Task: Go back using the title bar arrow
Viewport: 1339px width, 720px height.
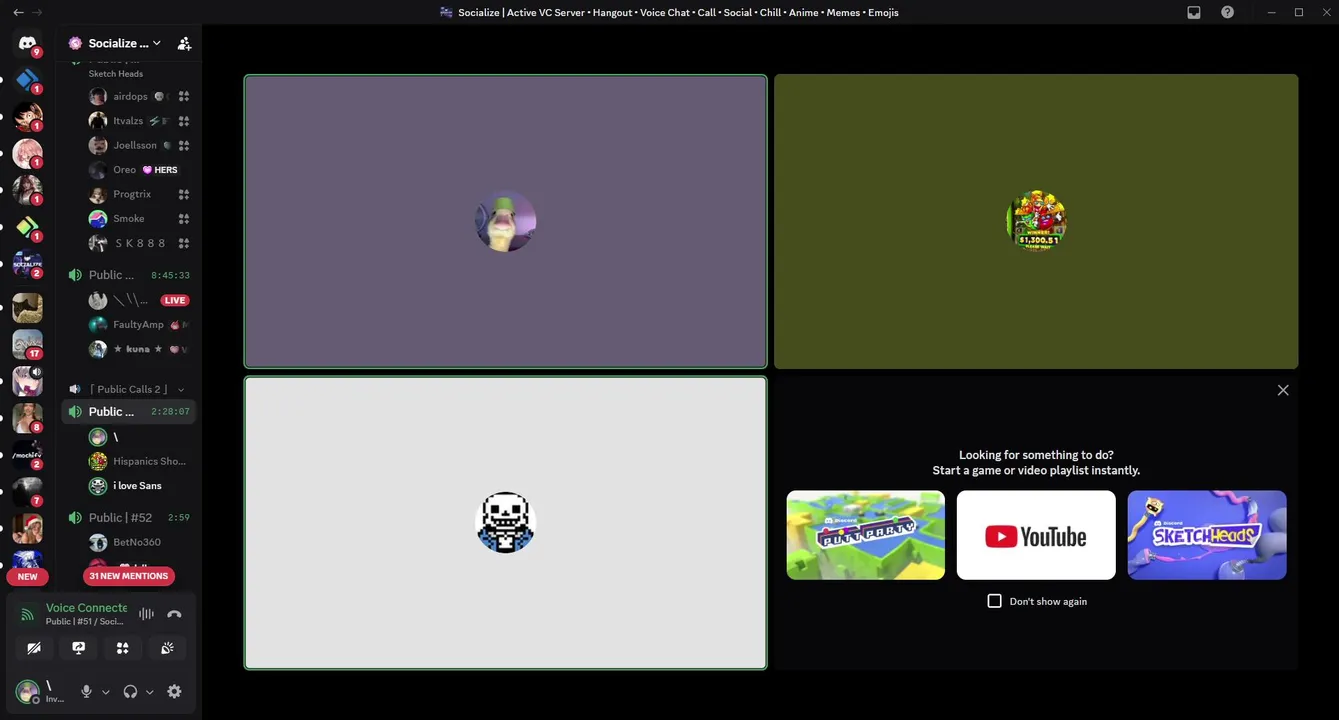Action: [x=17, y=12]
